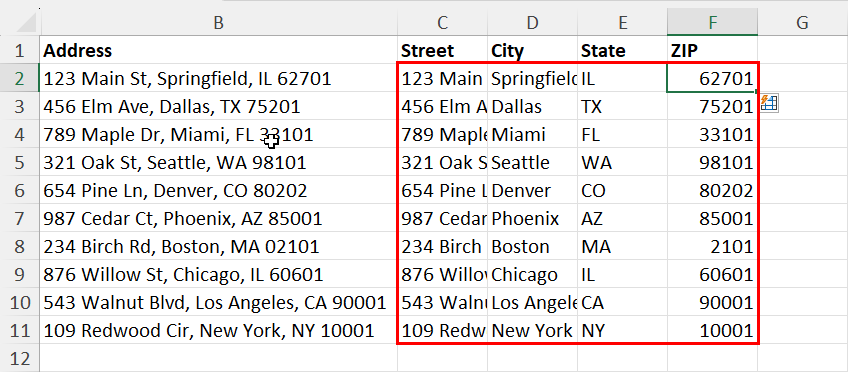848x372 pixels.
Task: Select the Phoenix city cell
Action: 533,218
